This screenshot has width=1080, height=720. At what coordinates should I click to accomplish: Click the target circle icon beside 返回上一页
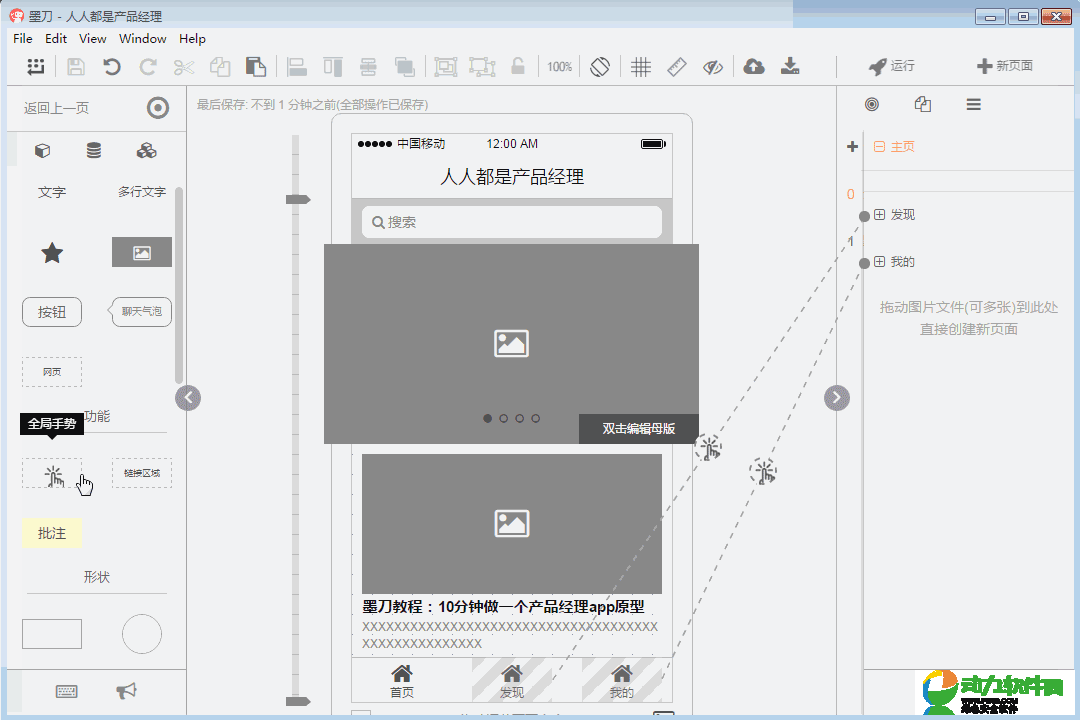[x=158, y=107]
